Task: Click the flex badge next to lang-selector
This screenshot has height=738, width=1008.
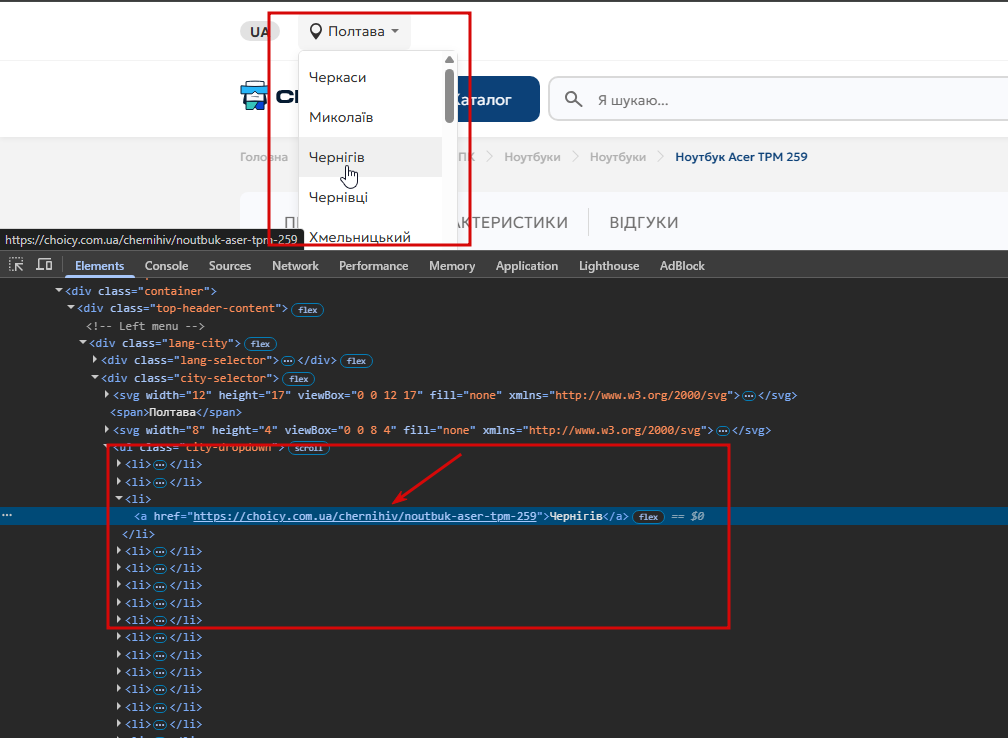Action: pos(356,361)
